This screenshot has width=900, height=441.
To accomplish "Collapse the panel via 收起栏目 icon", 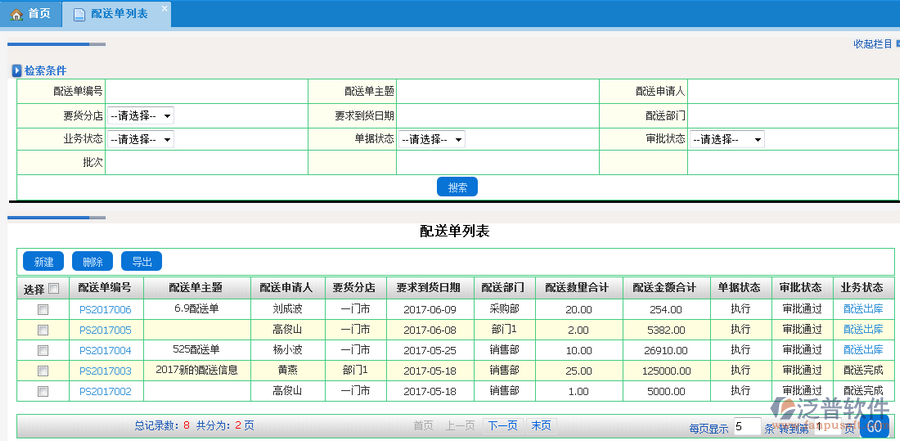I will (889, 44).
